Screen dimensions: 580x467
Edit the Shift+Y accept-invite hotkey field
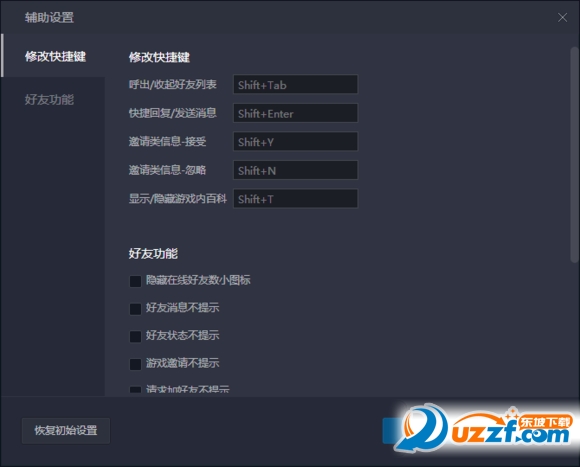pos(295,141)
